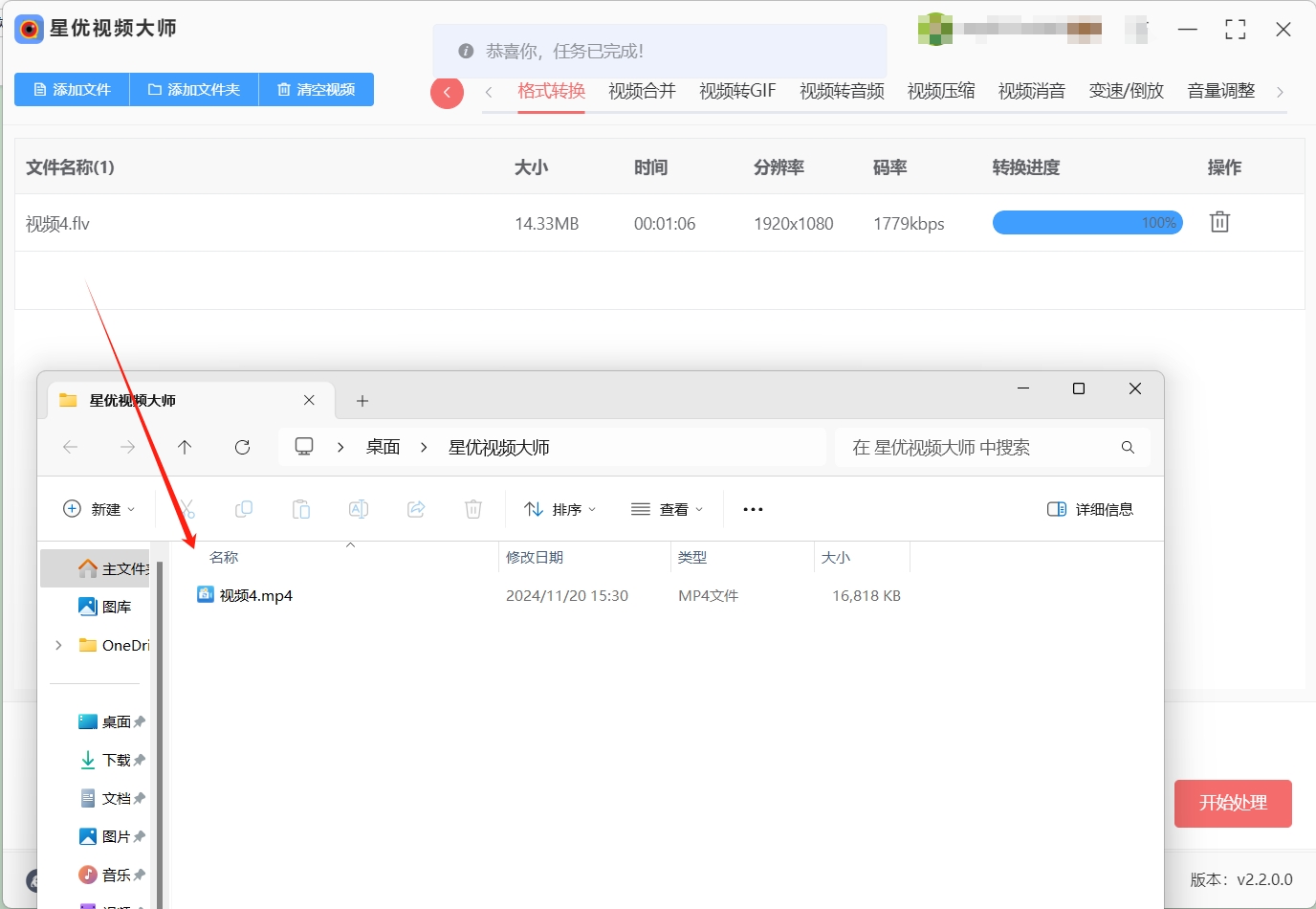The image size is (1316, 909).
Task: Click the Explorer back arrow
Action: 70,447
